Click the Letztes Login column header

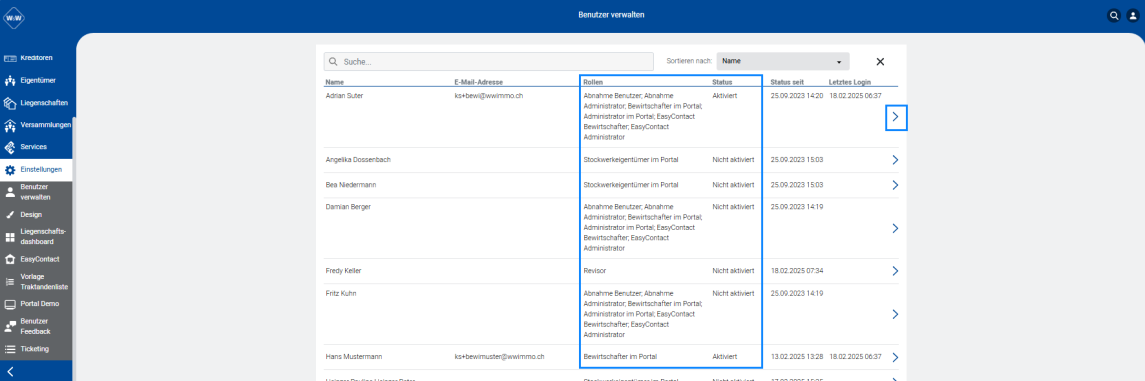click(x=850, y=82)
